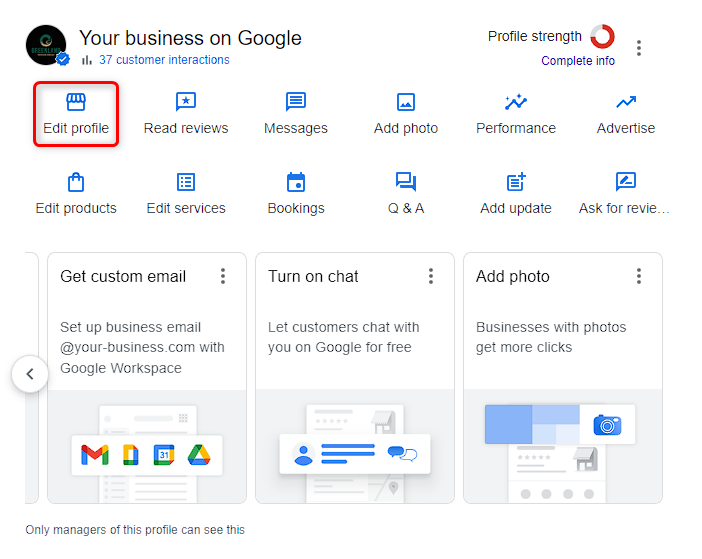702x559 pixels.
Task: Open the Add photo card title
Action: (x=513, y=277)
